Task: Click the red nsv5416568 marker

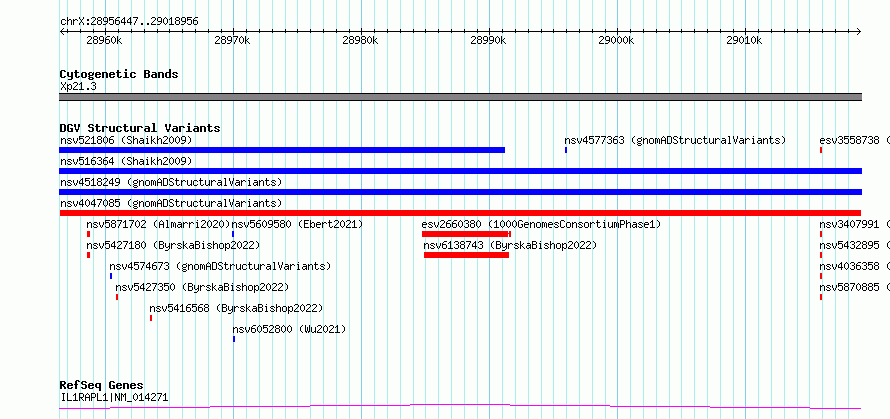Action: tap(151, 318)
